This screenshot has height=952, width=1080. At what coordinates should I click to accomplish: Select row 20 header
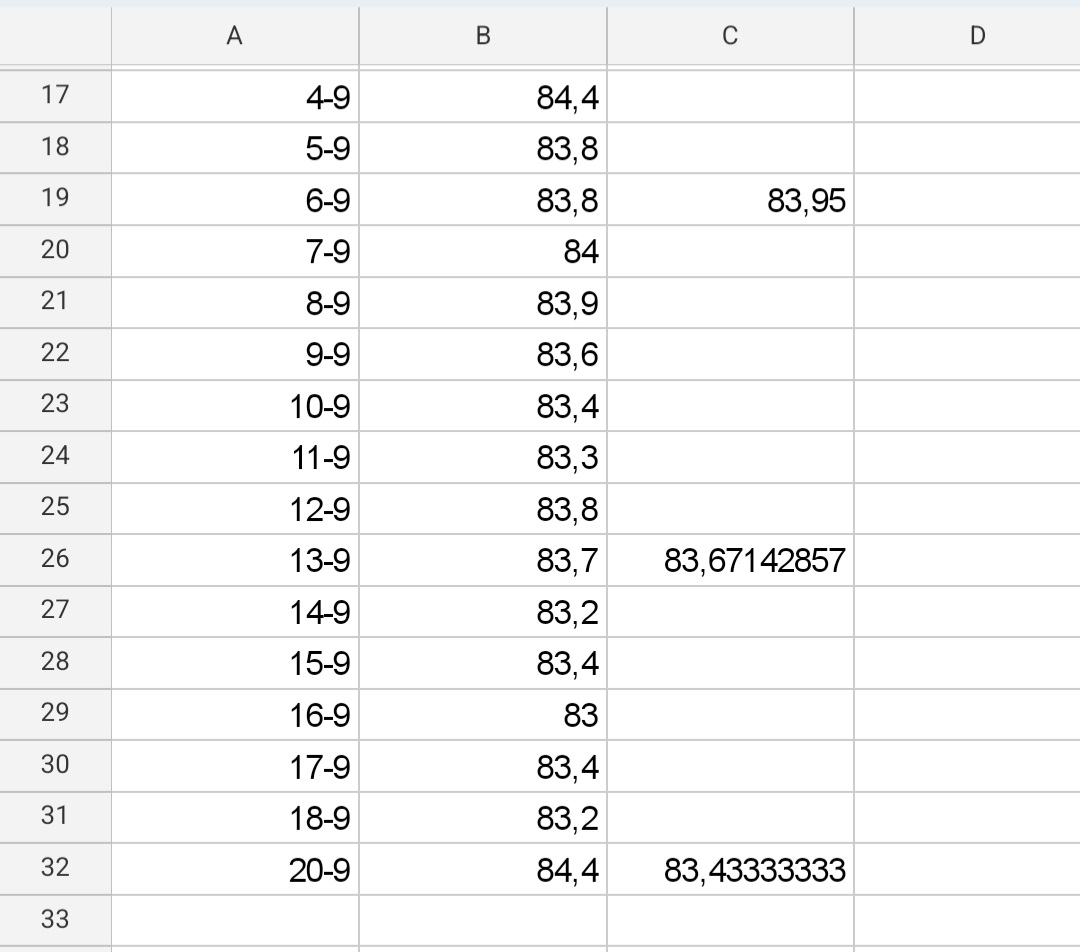coord(55,252)
